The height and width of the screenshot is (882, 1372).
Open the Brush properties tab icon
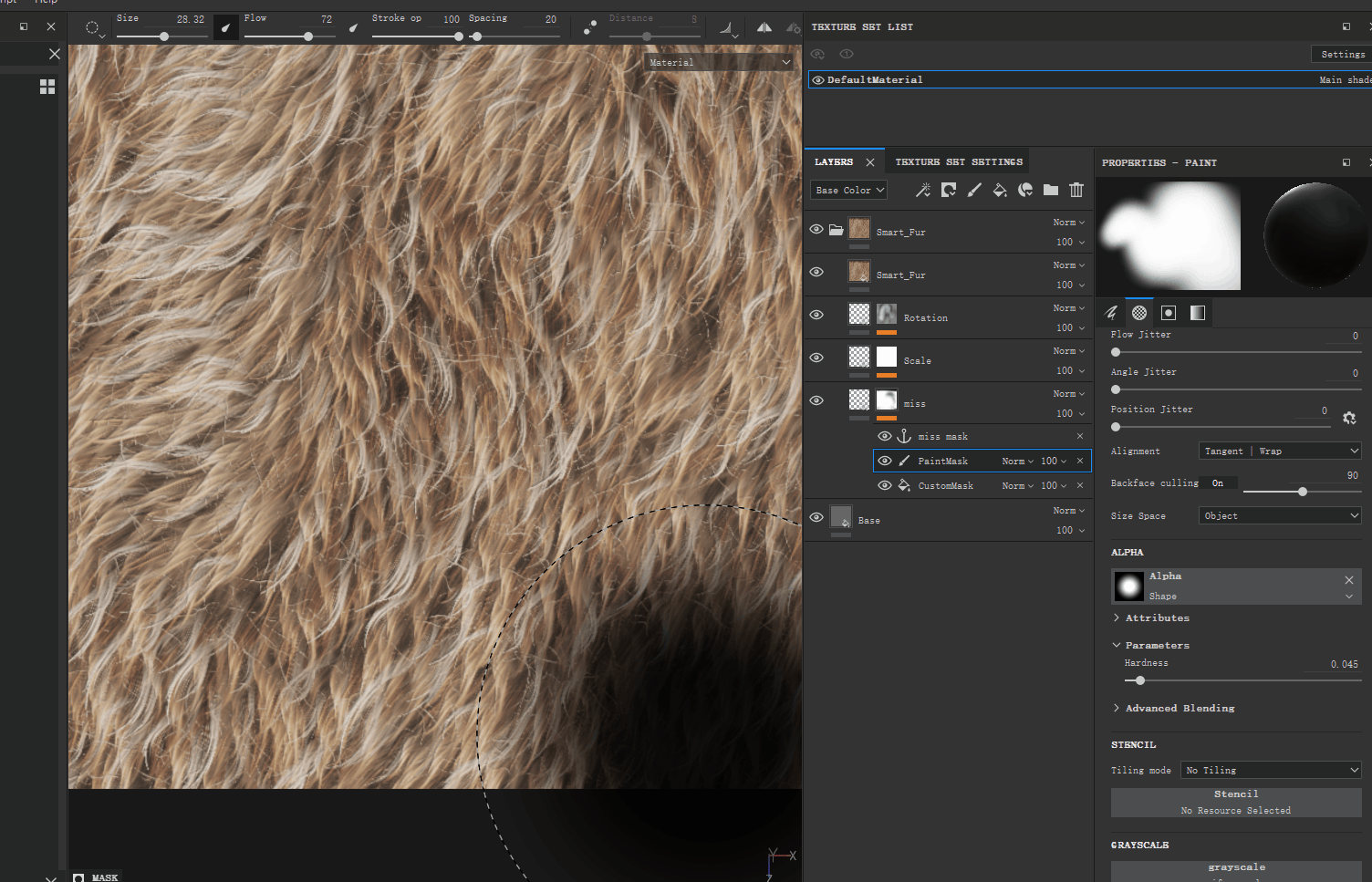(1111, 313)
